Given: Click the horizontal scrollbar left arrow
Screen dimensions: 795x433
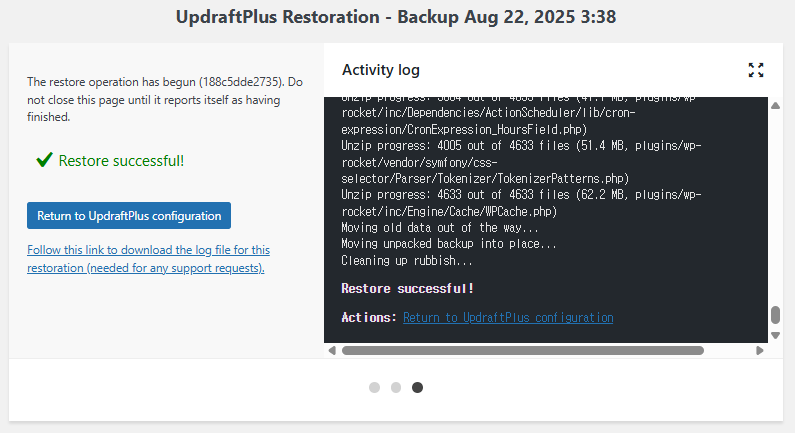Looking at the screenshot, I should coord(332,351).
